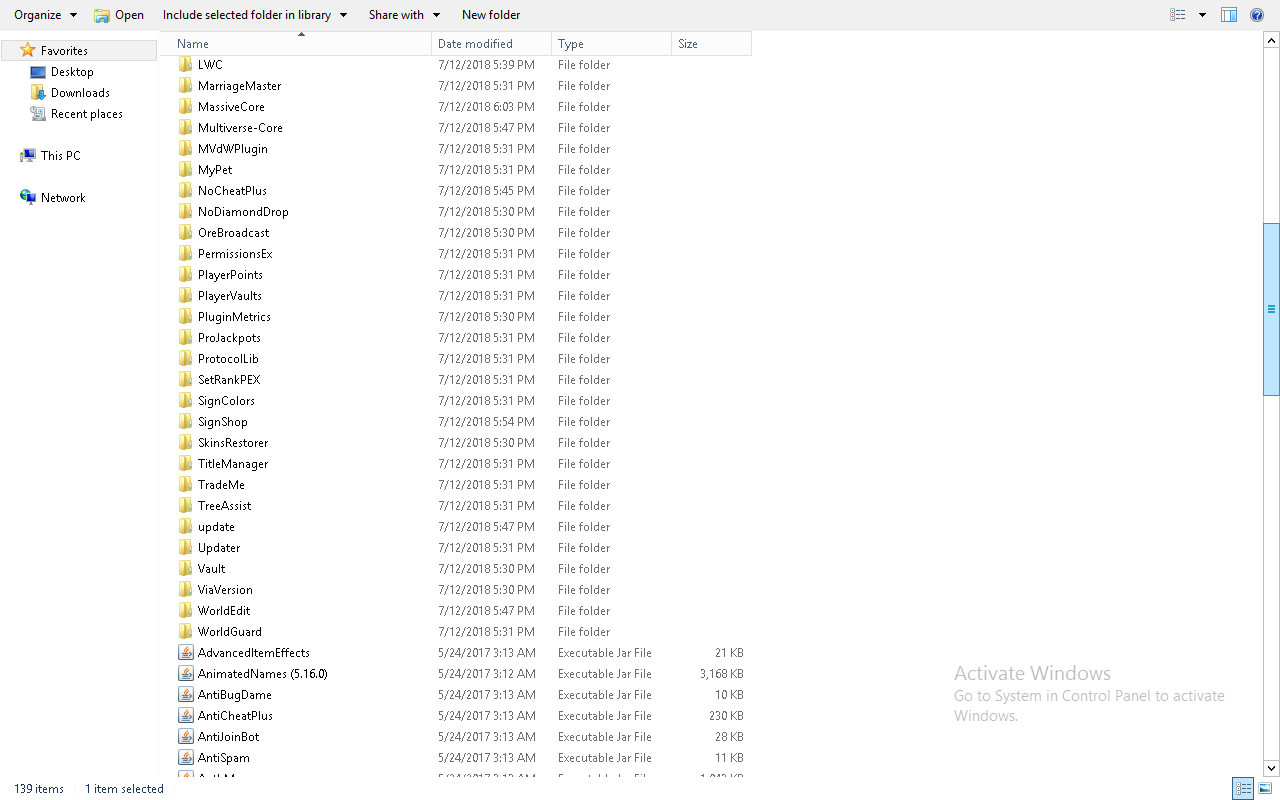Image resolution: width=1280 pixels, height=800 pixels.
Task: Click the AntiCheatPlus jar file icon
Action: (186, 716)
